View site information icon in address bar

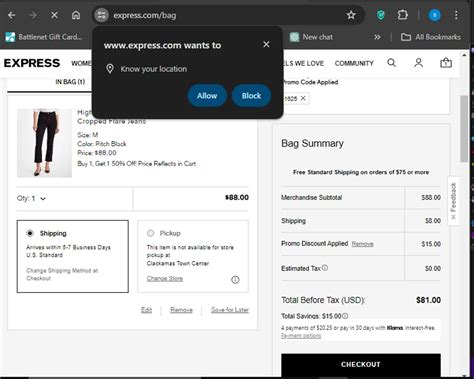pos(102,15)
